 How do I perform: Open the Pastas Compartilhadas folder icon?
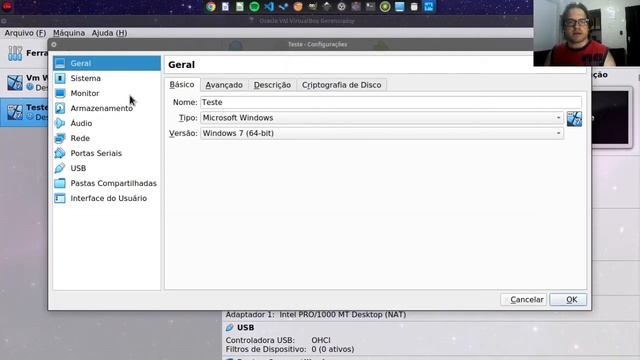click(x=60, y=183)
